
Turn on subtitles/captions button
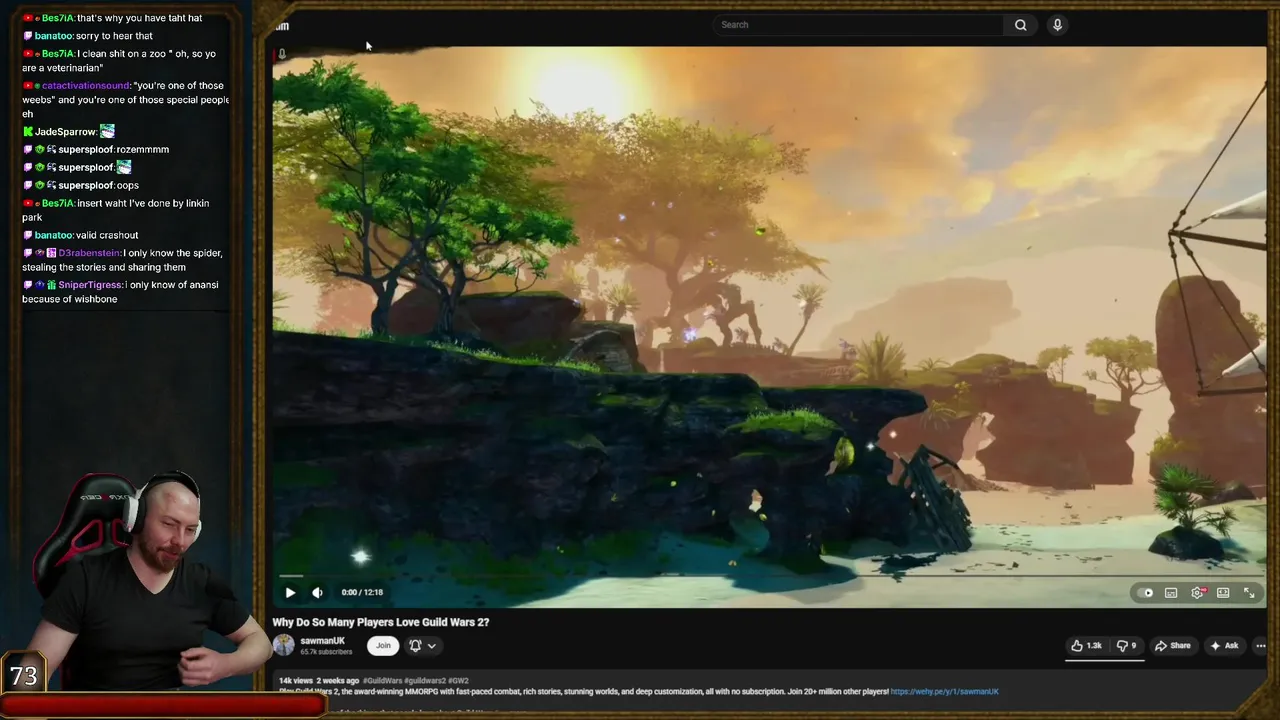[x=1171, y=593]
